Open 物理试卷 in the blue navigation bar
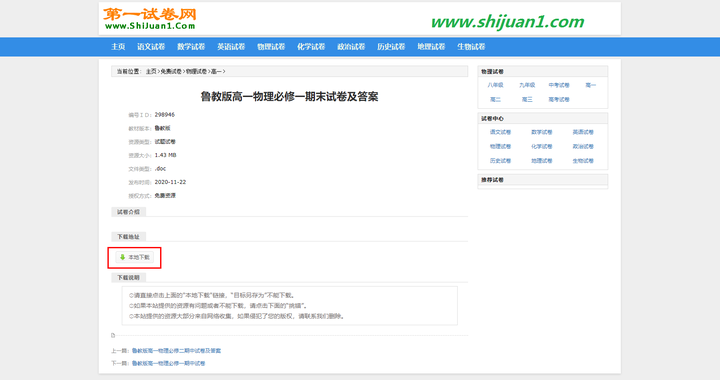The width and height of the screenshot is (720, 380). pyautogui.click(x=271, y=47)
